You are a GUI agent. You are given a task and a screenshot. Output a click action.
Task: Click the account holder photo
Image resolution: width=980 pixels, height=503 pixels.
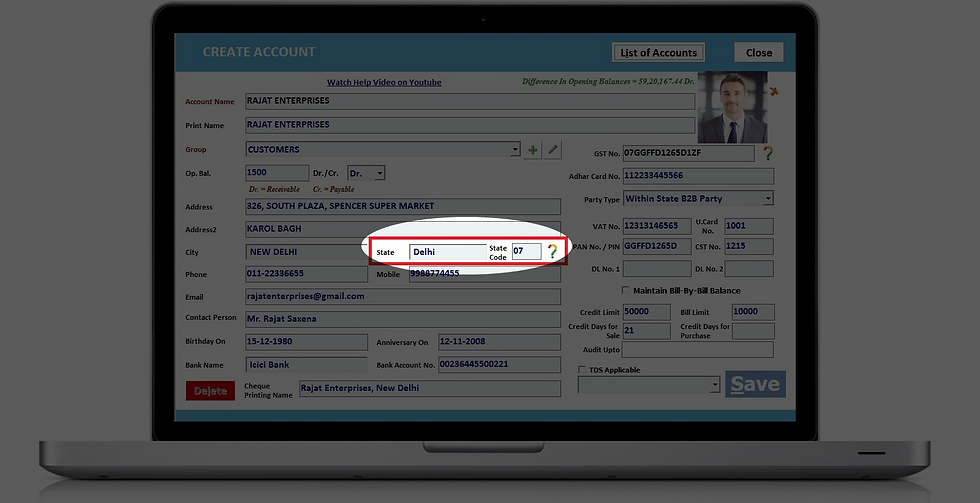coord(732,107)
